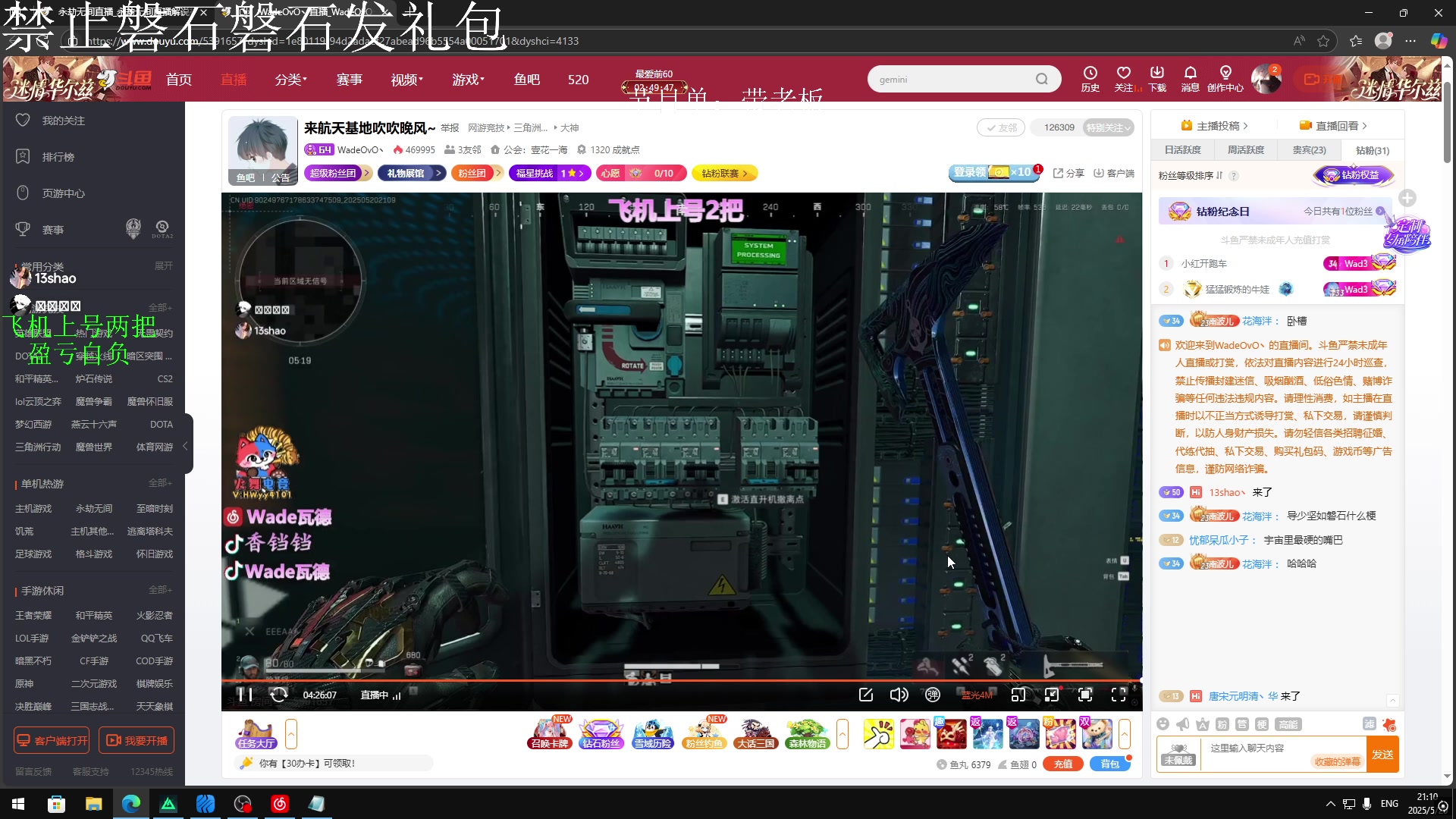Toggle the 弹 danmaku display button
Viewport: 1456px width, 819px height.
933,695
